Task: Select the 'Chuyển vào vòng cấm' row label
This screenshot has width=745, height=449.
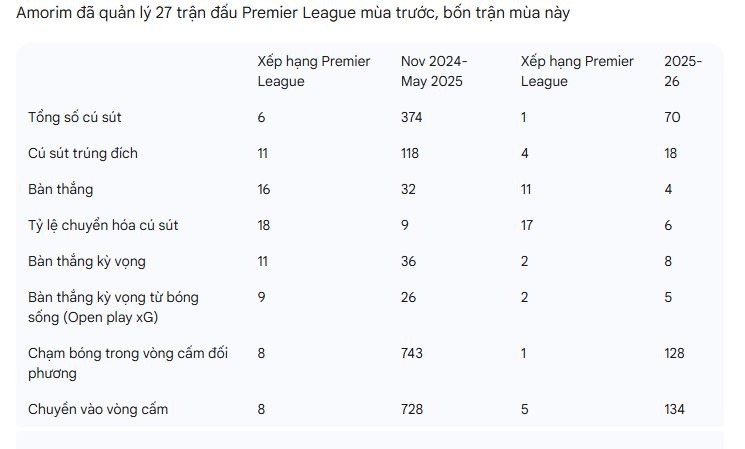Action: [x=98, y=410]
